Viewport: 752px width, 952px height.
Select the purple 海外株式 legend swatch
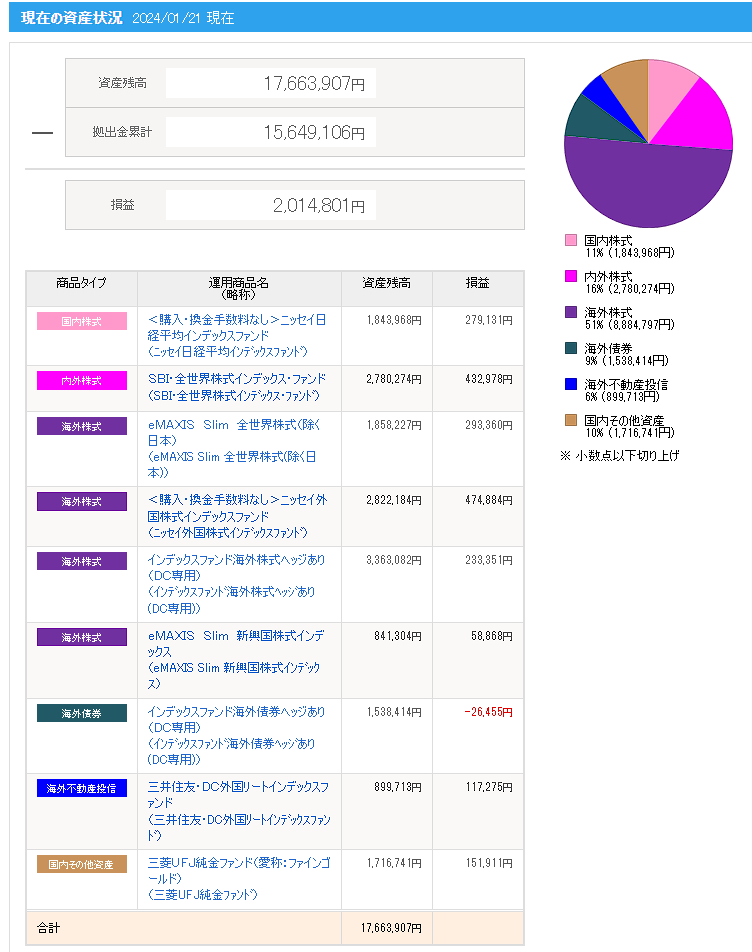(571, 312)
